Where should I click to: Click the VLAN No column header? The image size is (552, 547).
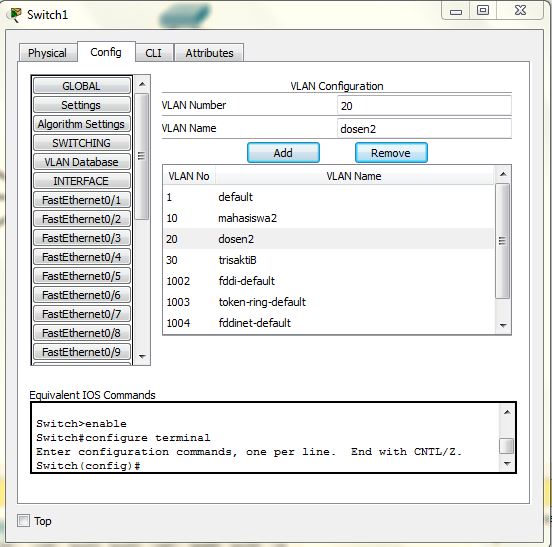click(189, 176)
